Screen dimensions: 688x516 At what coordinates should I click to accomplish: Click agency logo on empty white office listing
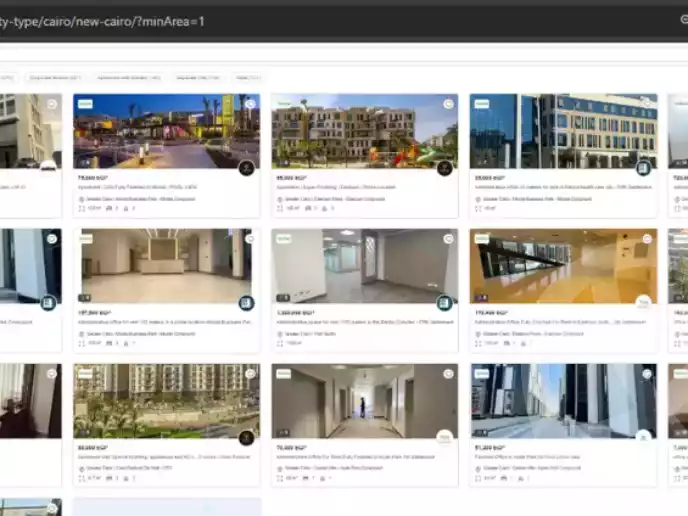(445, 303)
